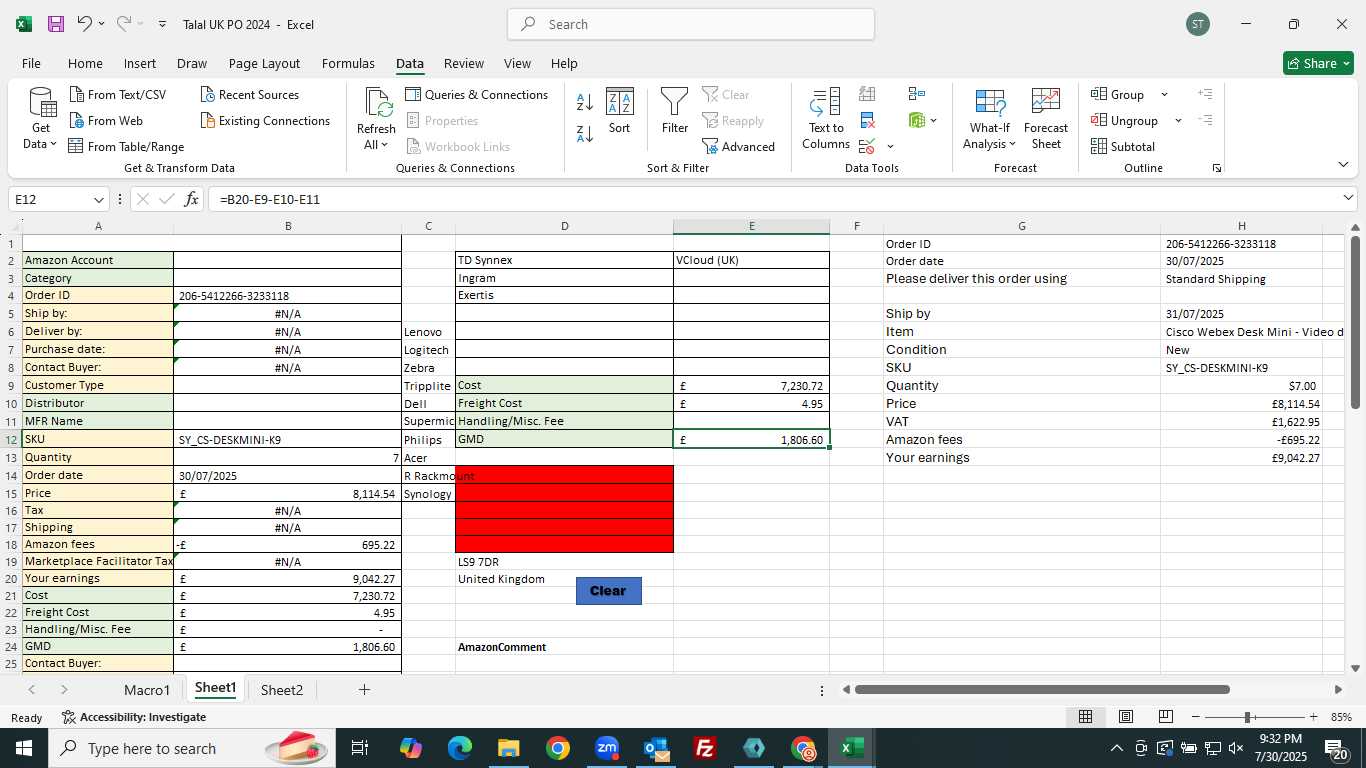Sort descending Z to A
Viewport: 1366px width, 768px height.
[x=585, y=133]
